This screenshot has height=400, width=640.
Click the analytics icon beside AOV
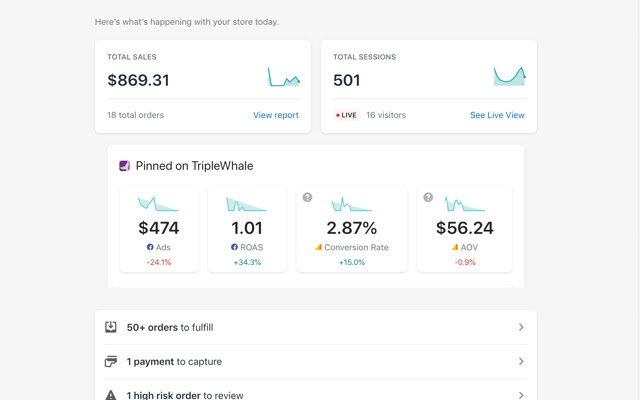(x=455, y=247)
